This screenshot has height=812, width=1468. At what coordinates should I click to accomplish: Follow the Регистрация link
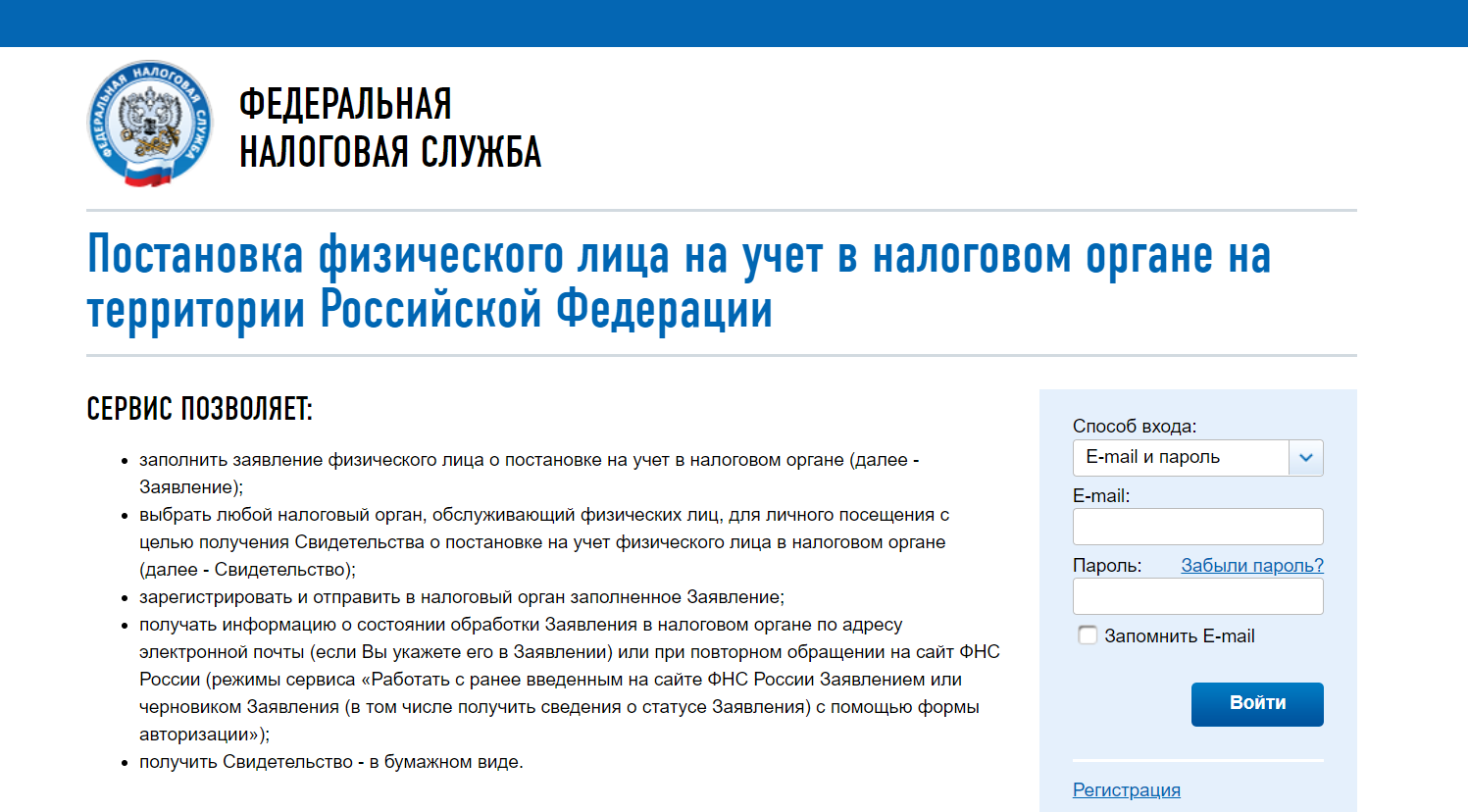click(x=1126, y=790)
